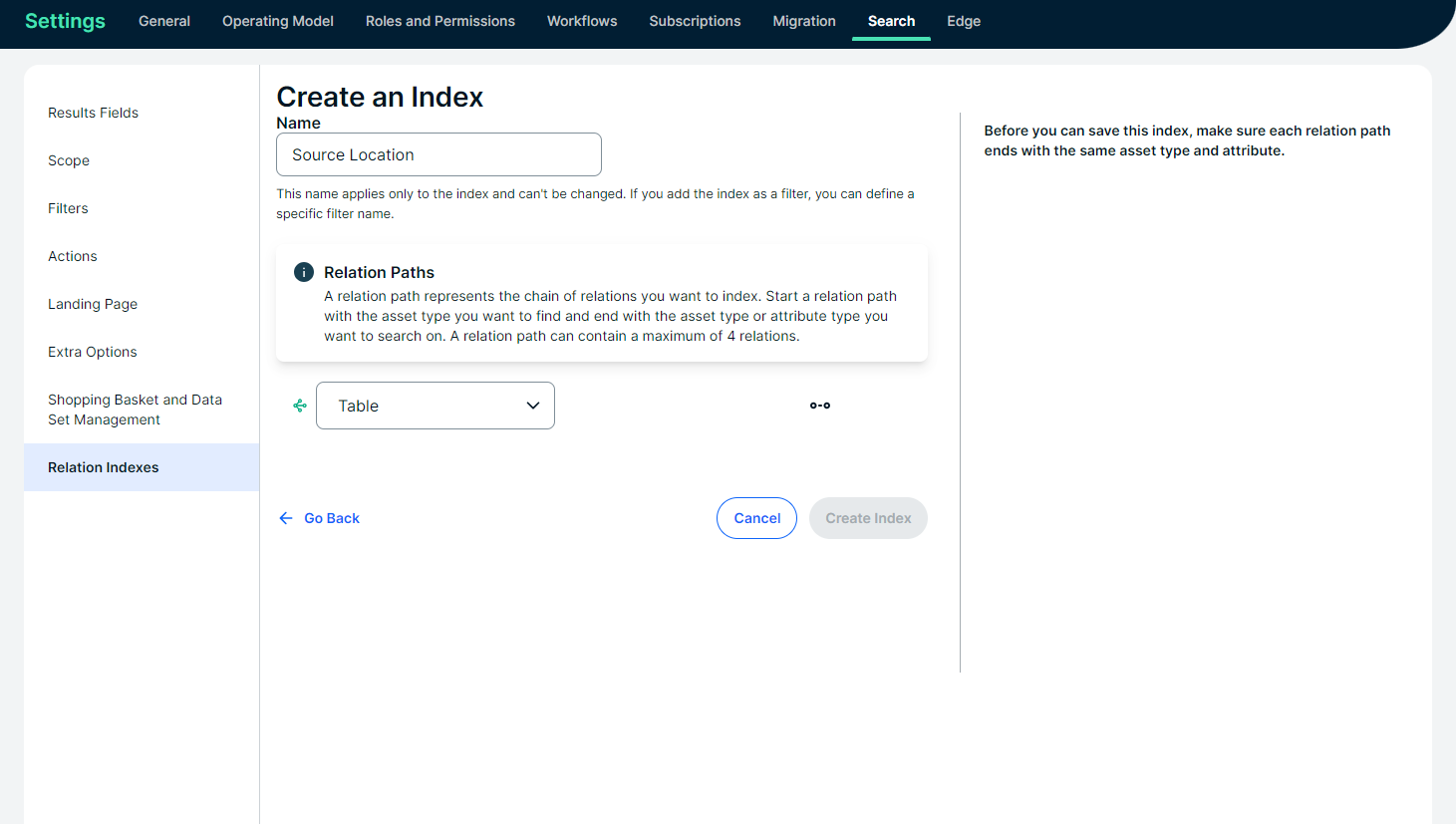Select Extra Options in sidebar
1456x824 pixels.
point(93,352)
